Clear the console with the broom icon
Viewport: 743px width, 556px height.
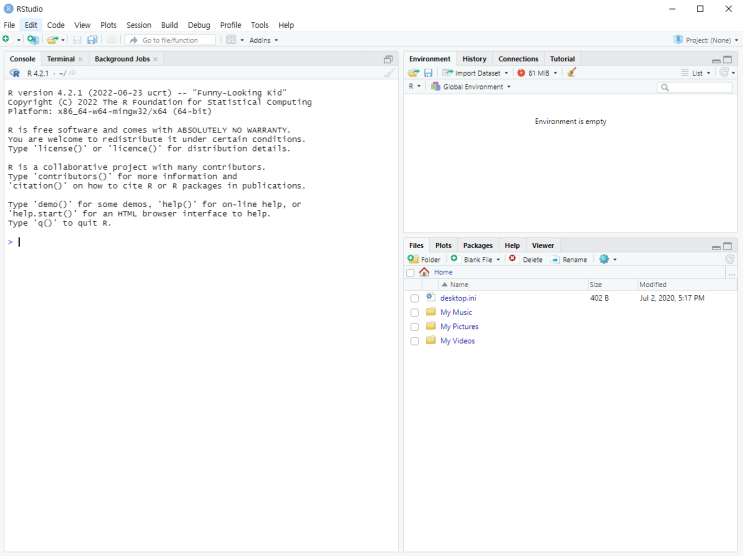pyautogui.click(x=388, y=73)
